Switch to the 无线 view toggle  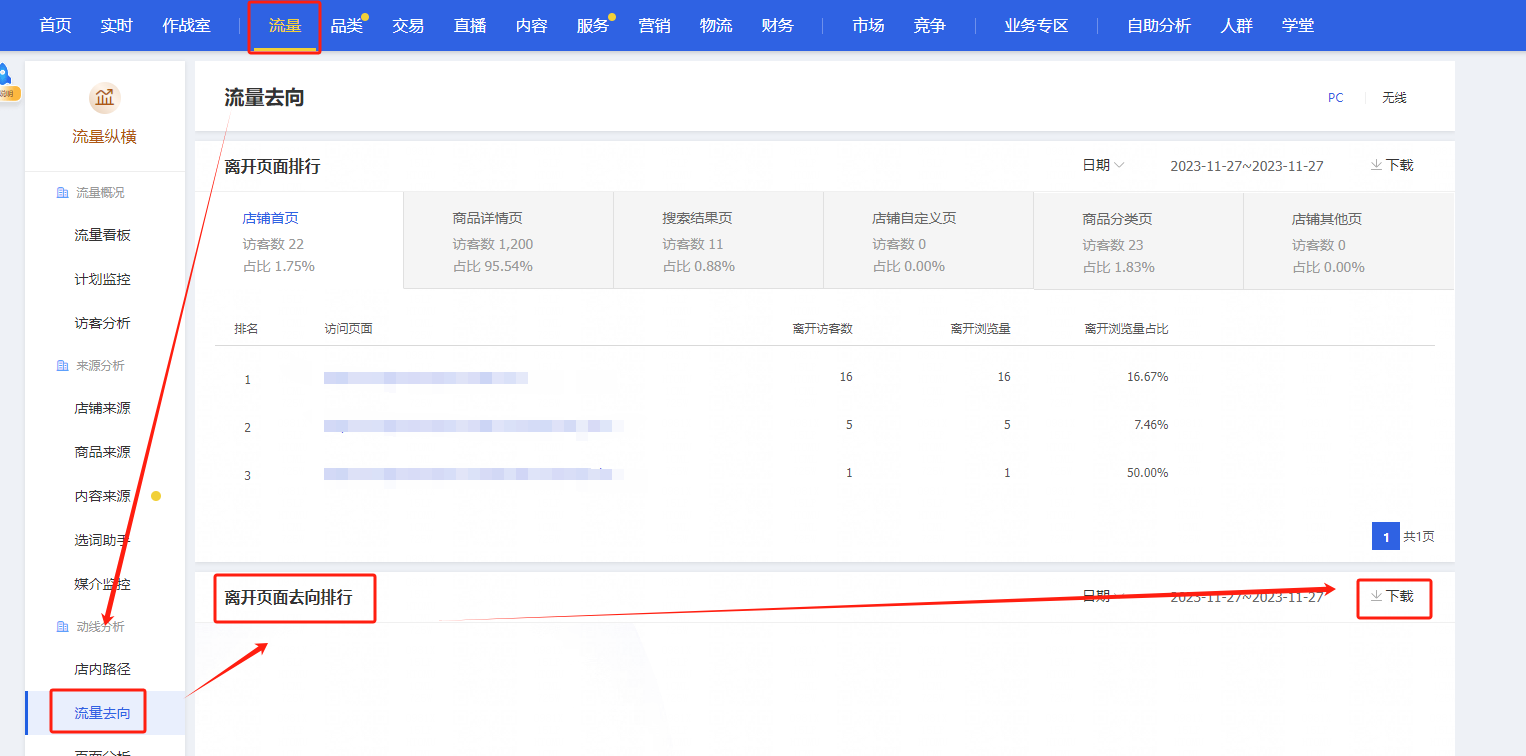pos(1394,98)
